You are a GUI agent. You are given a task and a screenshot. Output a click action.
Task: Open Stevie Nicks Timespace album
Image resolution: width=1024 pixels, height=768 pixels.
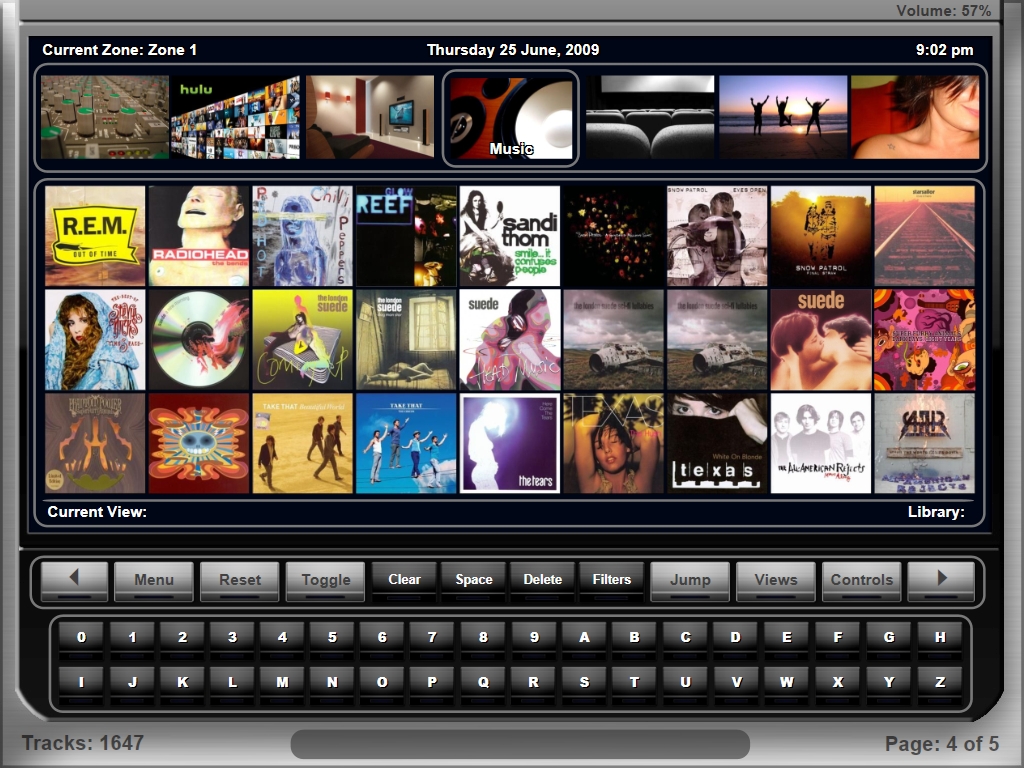(x=95, y=340)
